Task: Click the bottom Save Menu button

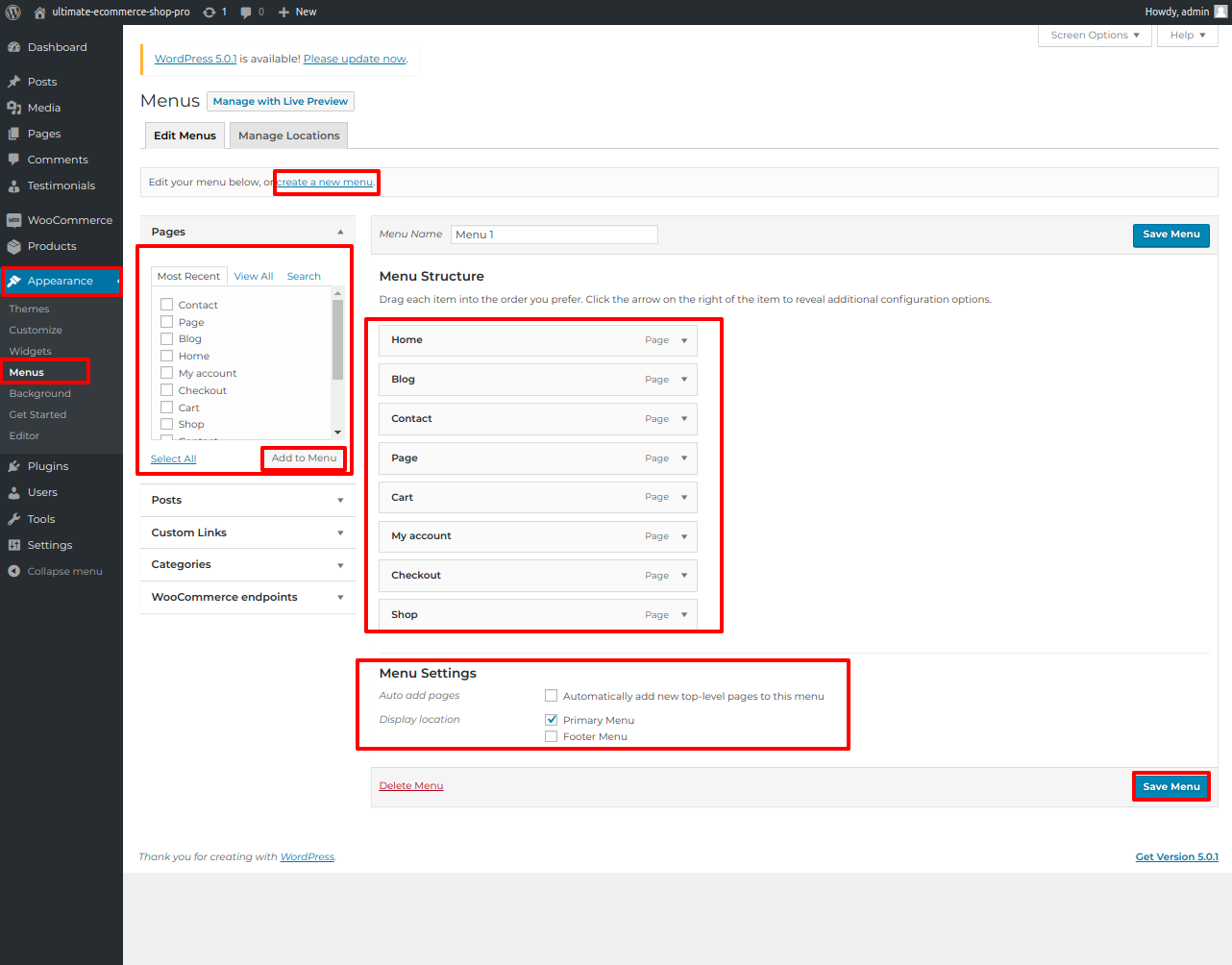Action: point(1170,786)
